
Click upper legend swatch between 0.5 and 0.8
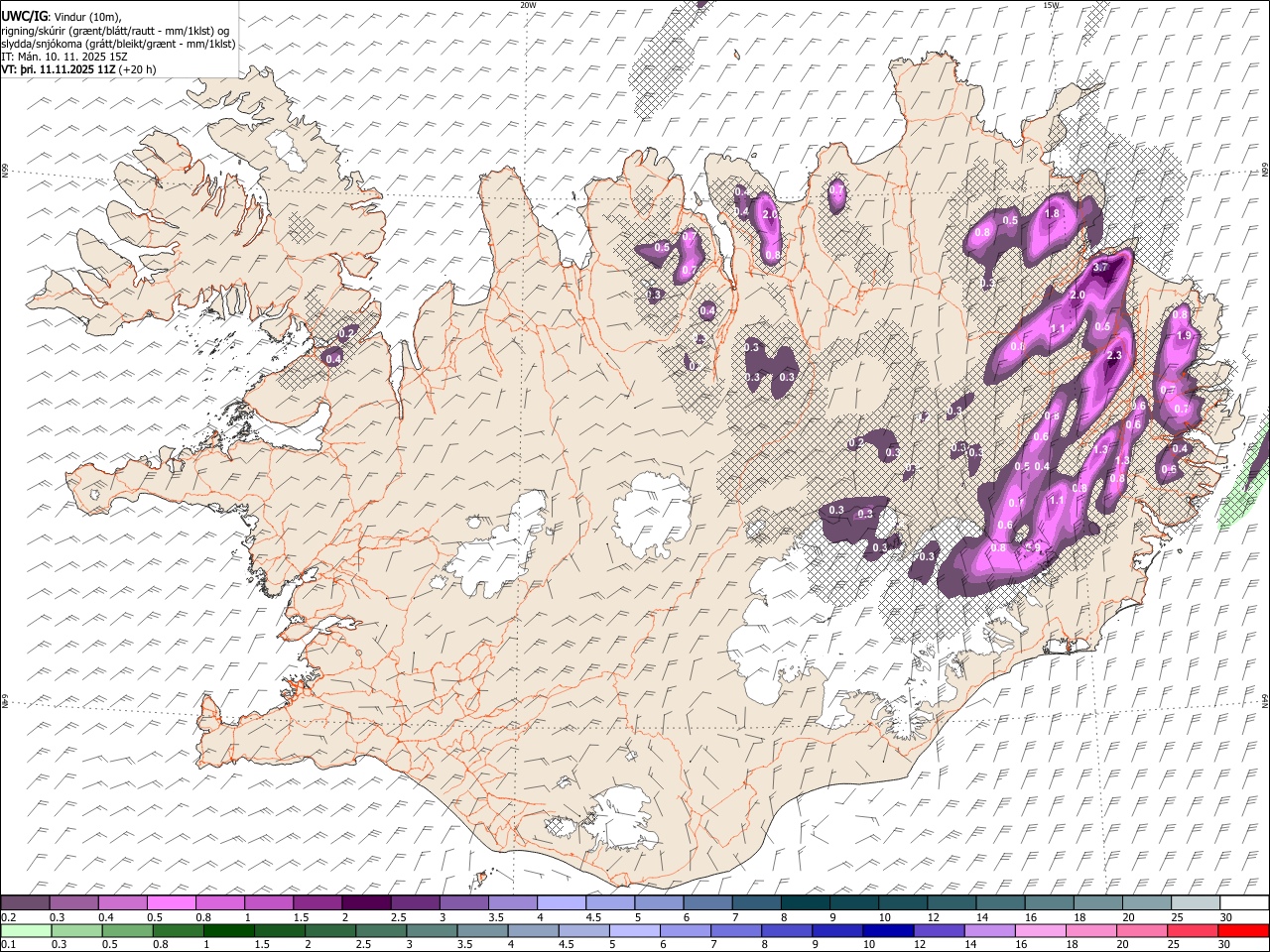171,902
